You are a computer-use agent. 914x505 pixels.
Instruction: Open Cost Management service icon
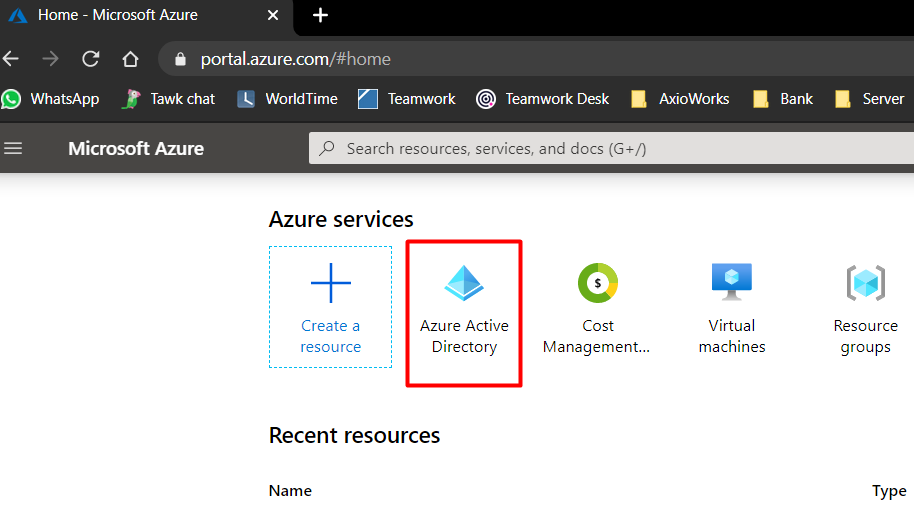[x=598, y=283]
